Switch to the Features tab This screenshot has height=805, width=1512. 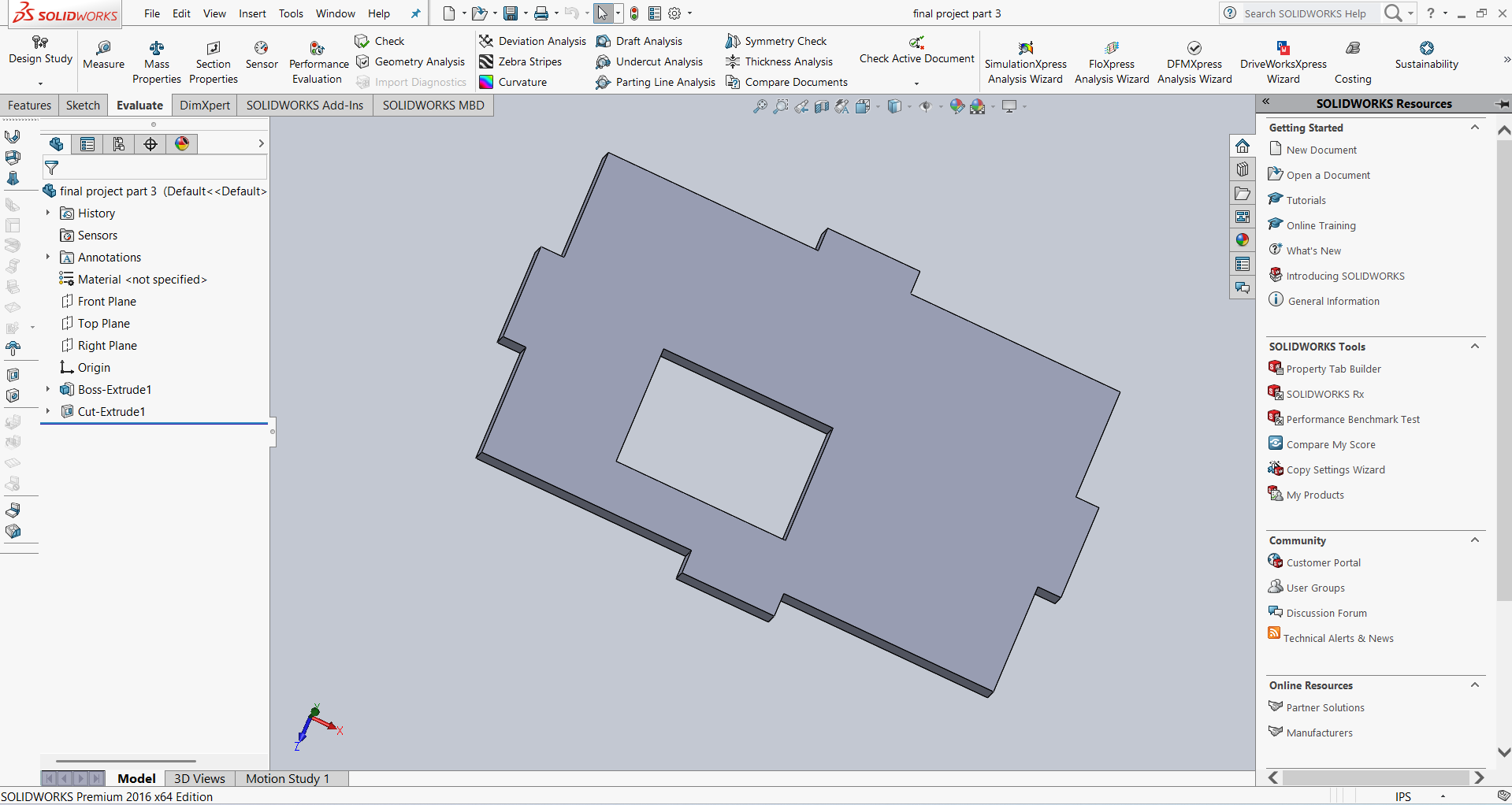point(29,105)
